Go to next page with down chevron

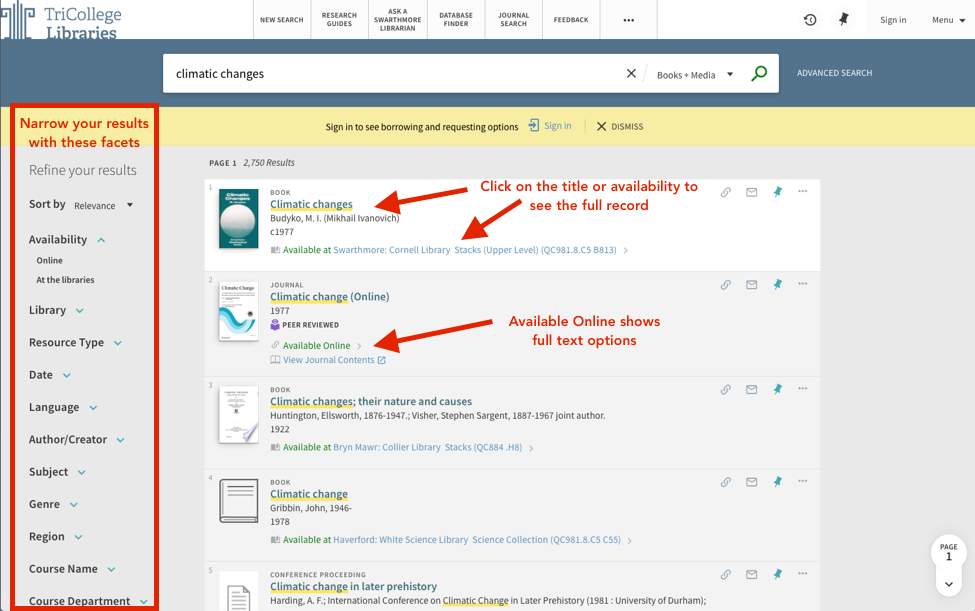pyautogui.click(x=949, y=584)
